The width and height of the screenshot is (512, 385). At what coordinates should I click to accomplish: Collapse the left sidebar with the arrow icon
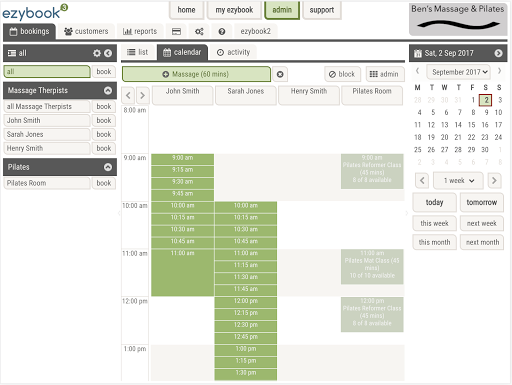108,53
